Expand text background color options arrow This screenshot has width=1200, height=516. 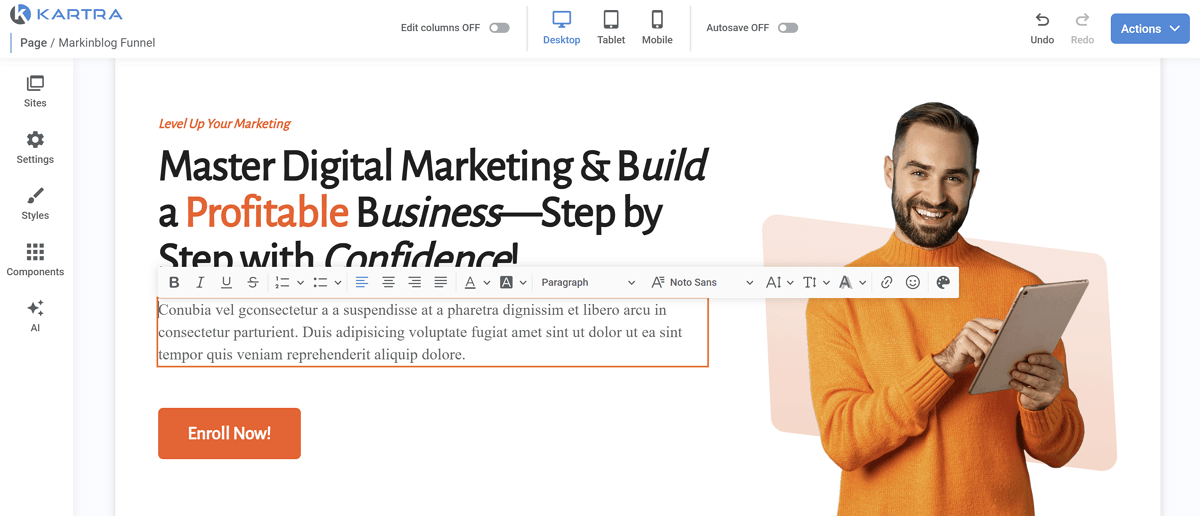click(523, 283)
